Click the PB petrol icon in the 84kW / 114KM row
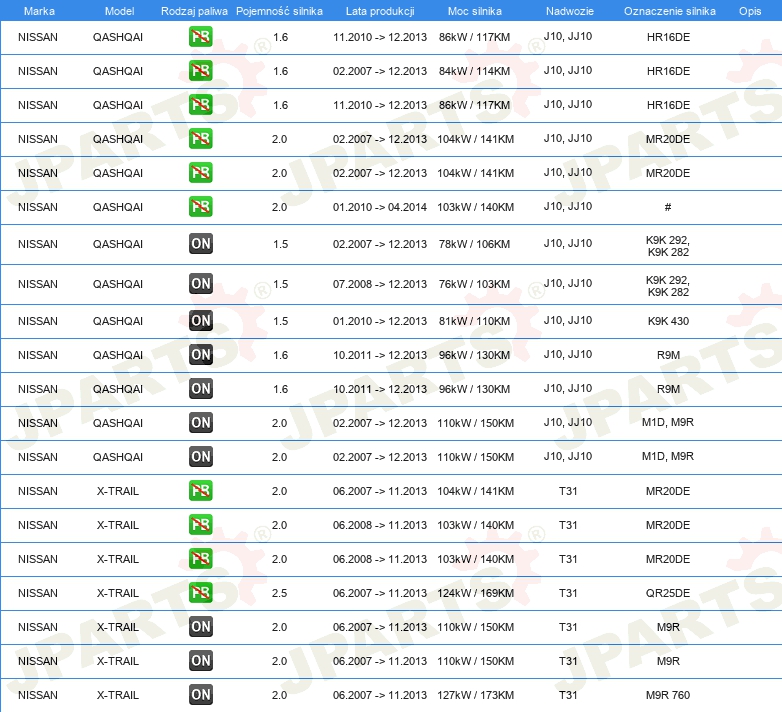Image resolution: width=782 pixels, height=712 pixels. click(x=201, y=71)
